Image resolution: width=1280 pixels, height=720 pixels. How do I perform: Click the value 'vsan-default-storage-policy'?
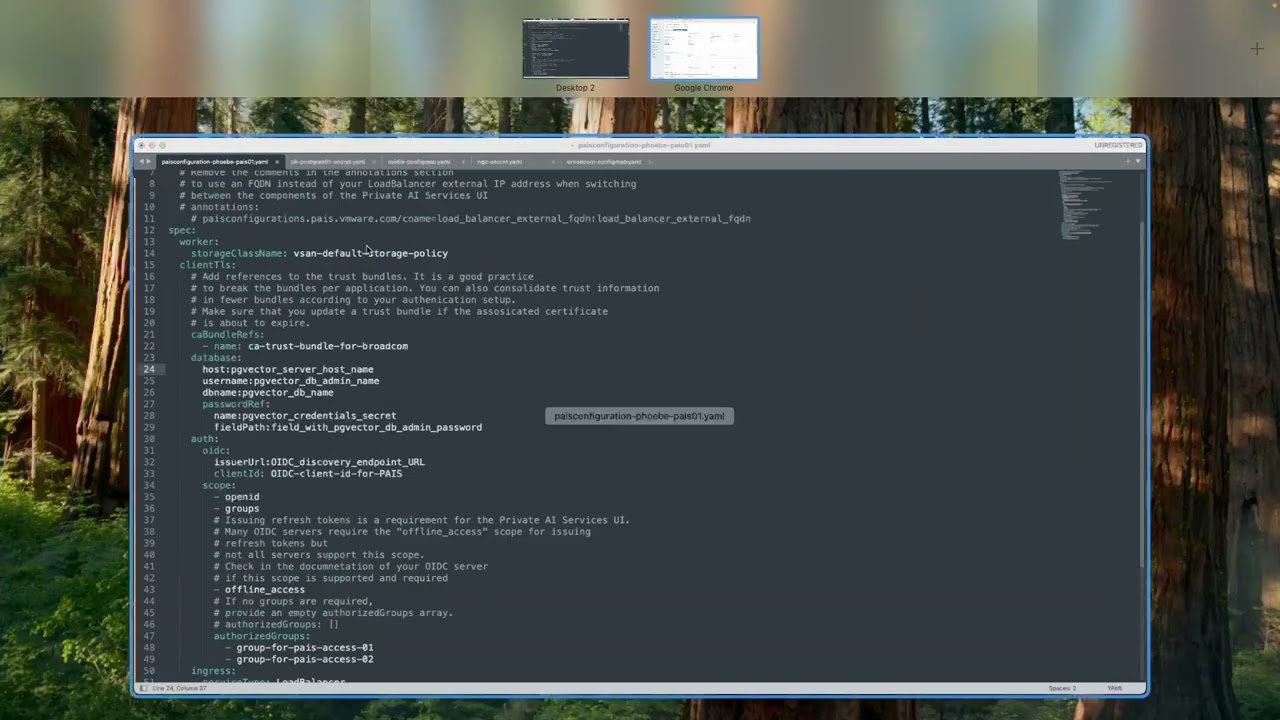click(x=371, y=253)
